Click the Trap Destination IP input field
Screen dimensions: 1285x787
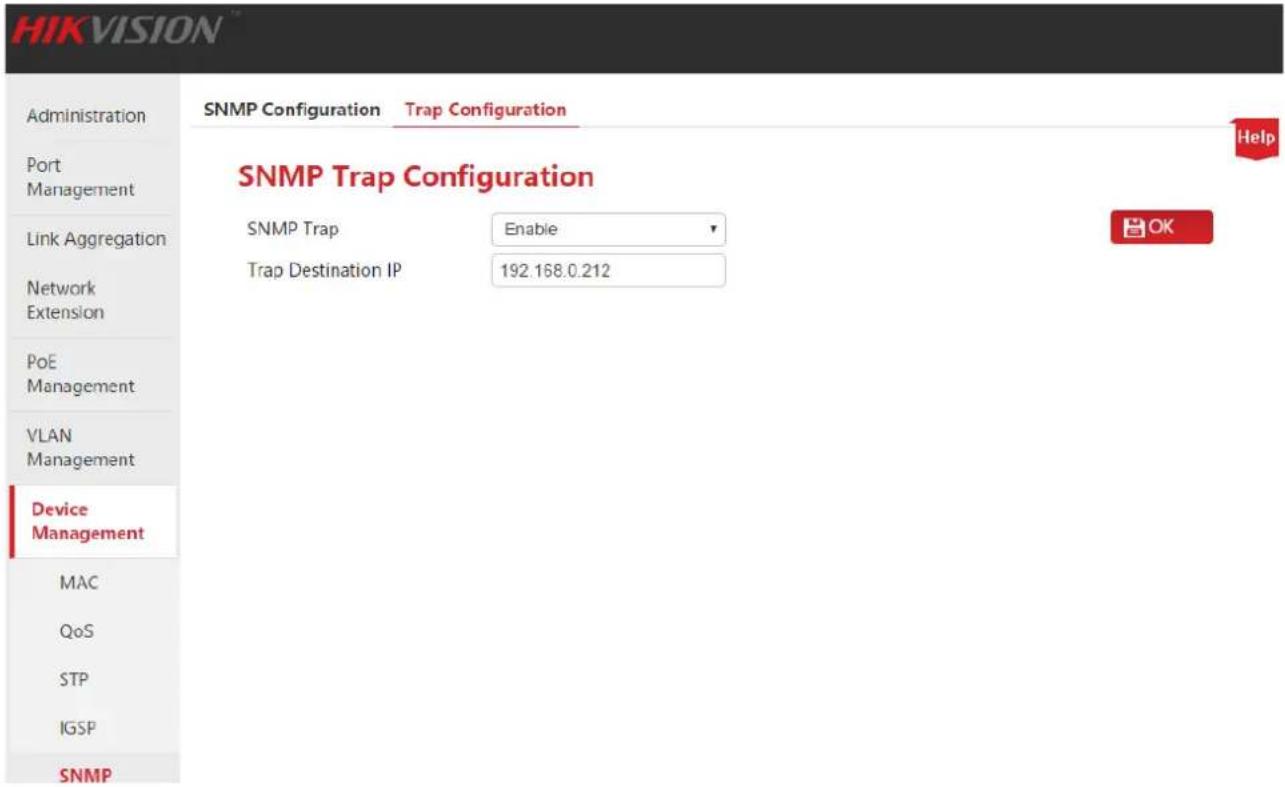[608, 270]
